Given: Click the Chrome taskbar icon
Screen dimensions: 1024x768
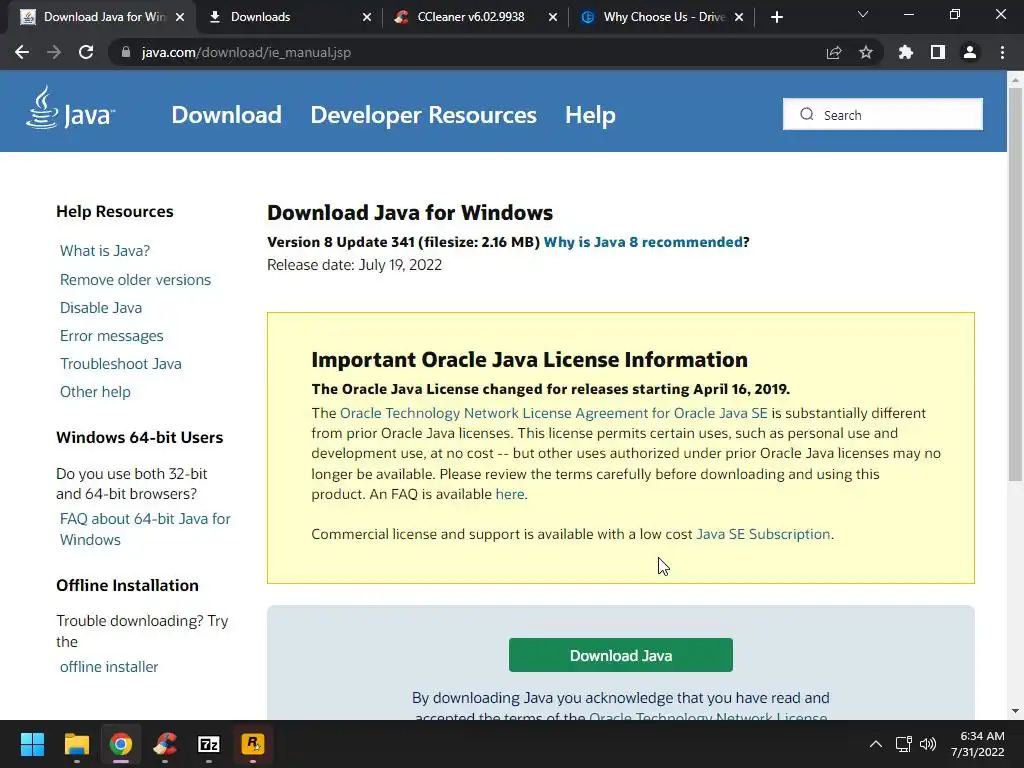Looking at the screenshot, I should click(x=121, y=744).
